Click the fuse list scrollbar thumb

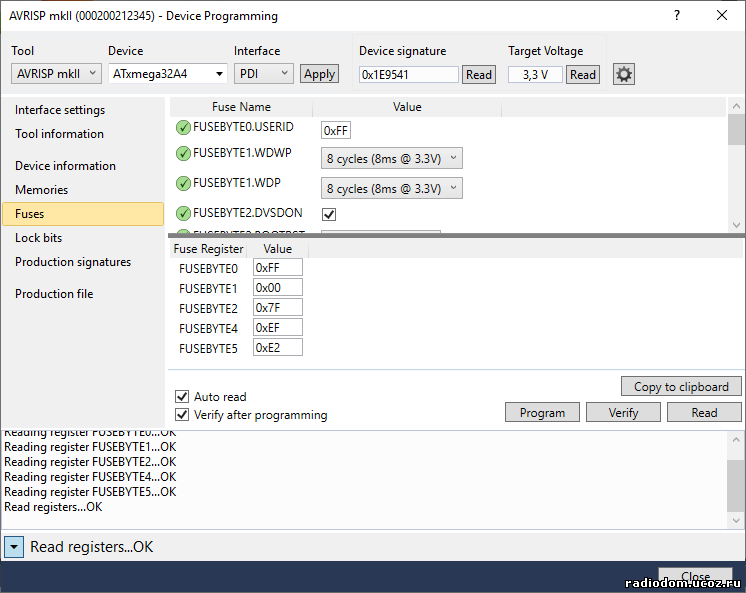click(x=736, y=129)
